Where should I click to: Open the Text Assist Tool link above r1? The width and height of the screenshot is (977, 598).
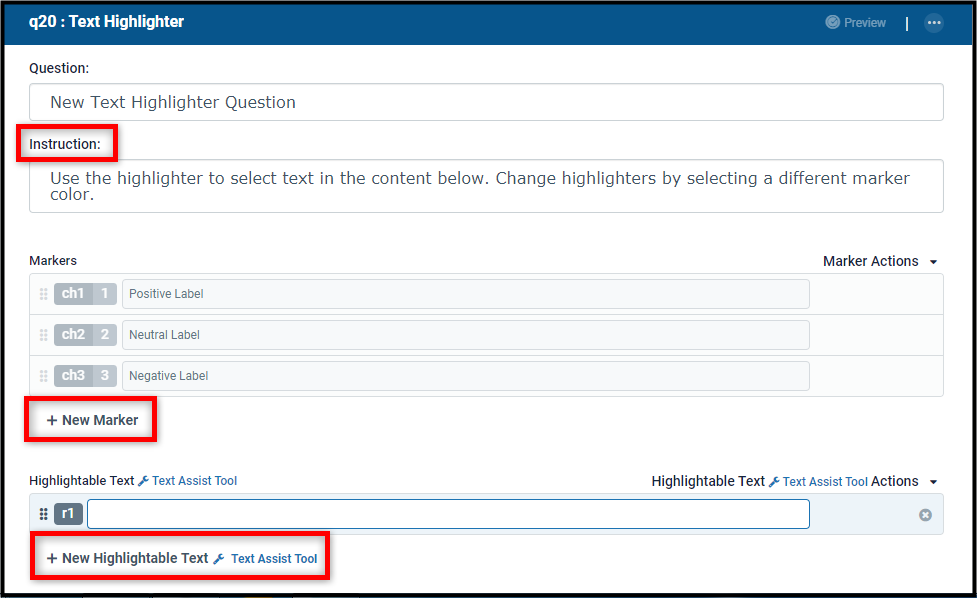click(x=194, y=481)
